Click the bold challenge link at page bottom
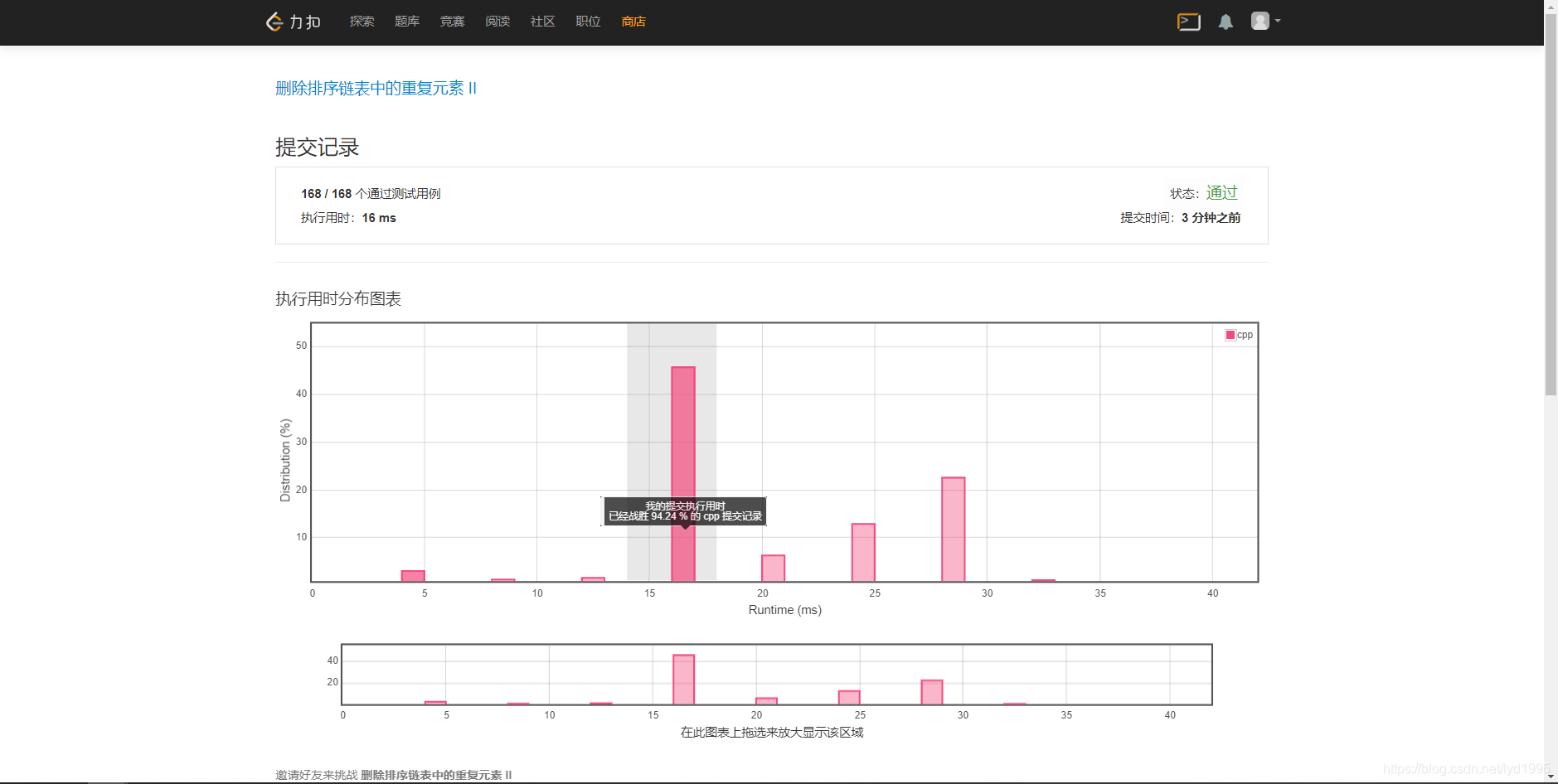 (x=436, y=775)
